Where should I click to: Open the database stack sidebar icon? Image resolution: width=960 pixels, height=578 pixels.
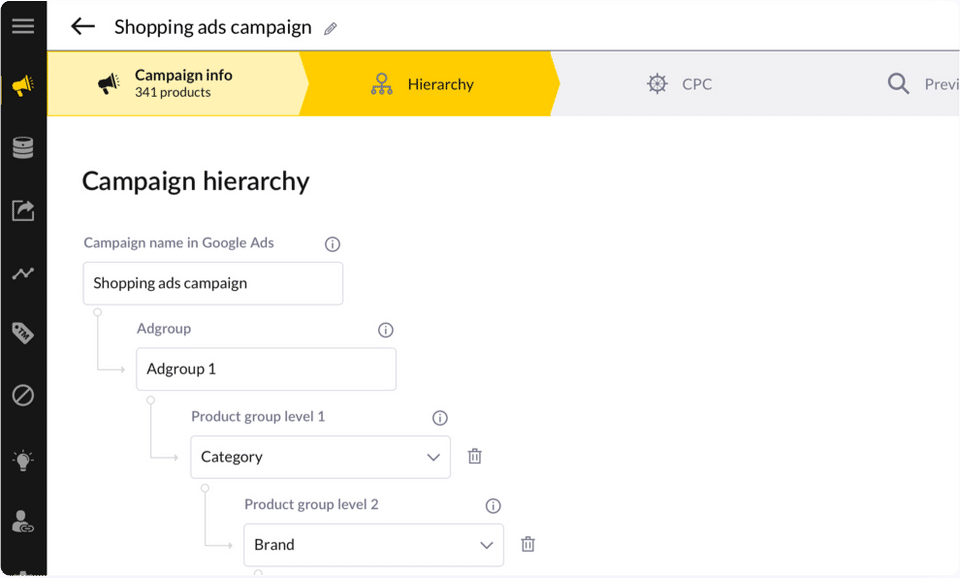23,148
